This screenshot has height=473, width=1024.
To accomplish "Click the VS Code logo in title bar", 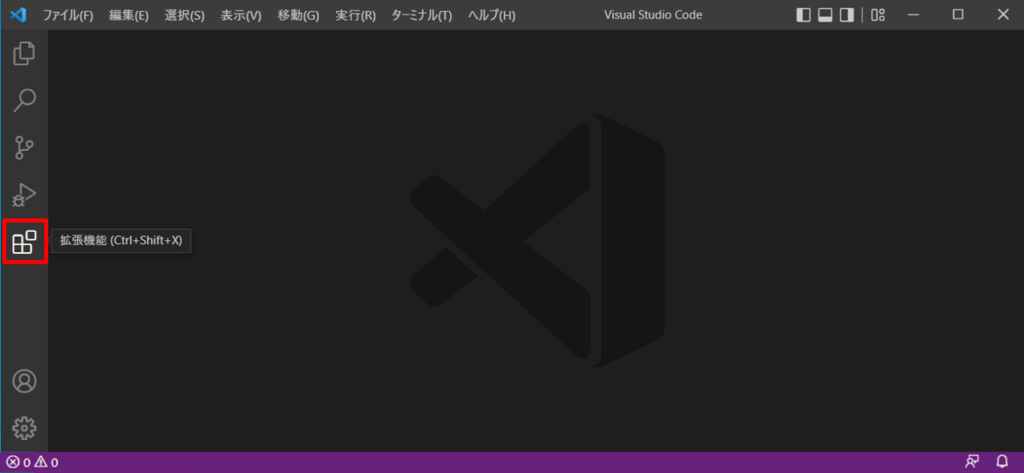I will coord(18,14).
